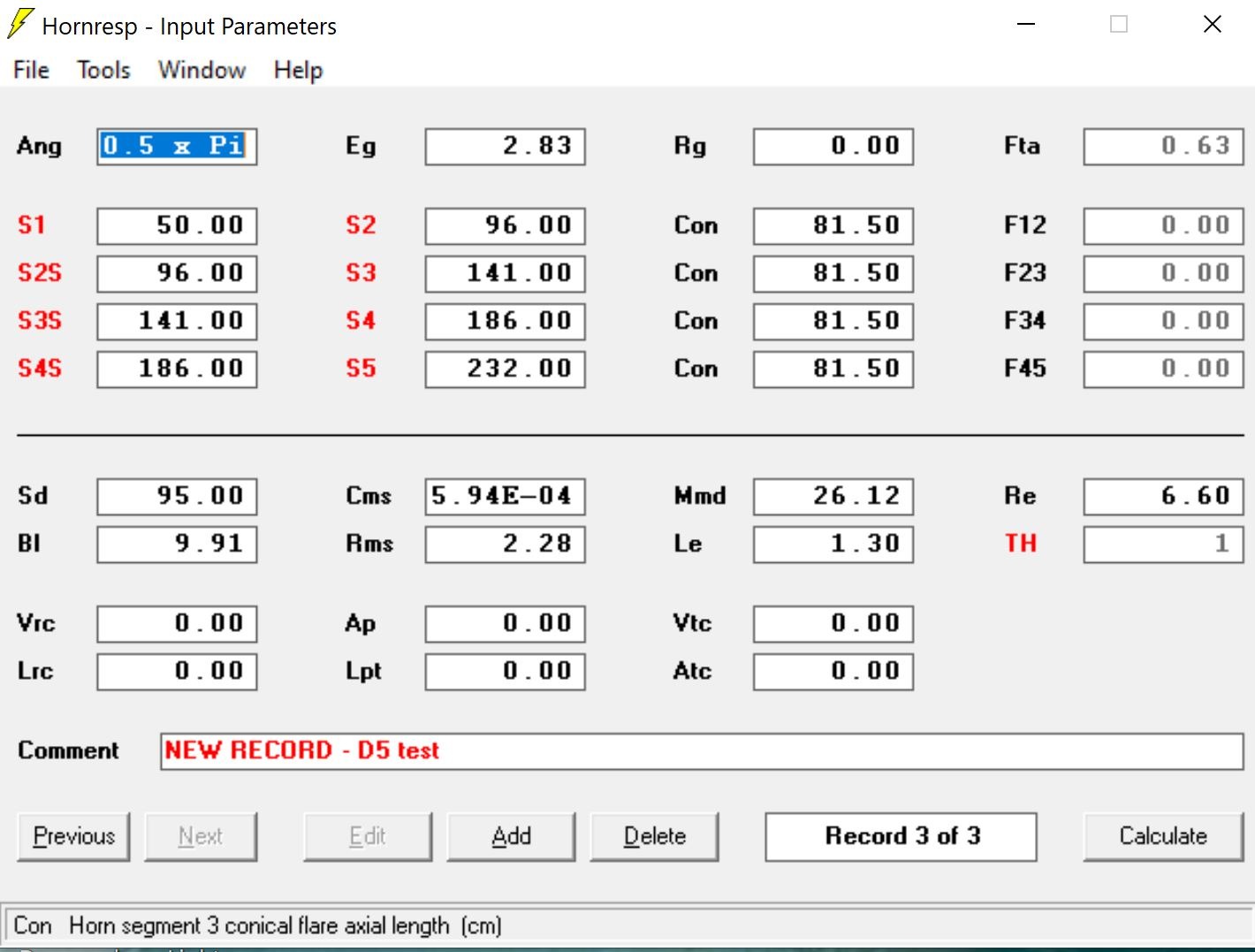Select the Rg input field
The width and height of the screenshot is (1255, 952).
click(833, 147)
